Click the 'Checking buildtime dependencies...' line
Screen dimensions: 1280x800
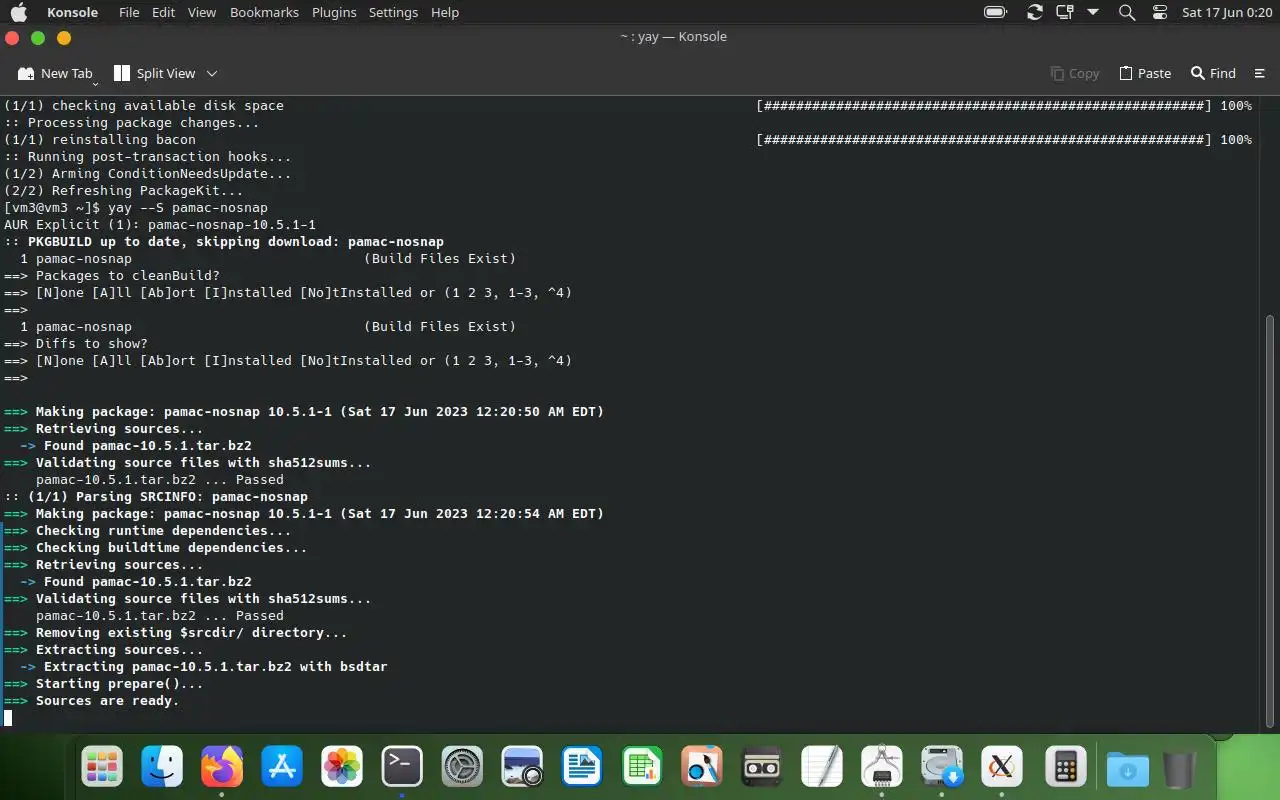tap(172, 547)
